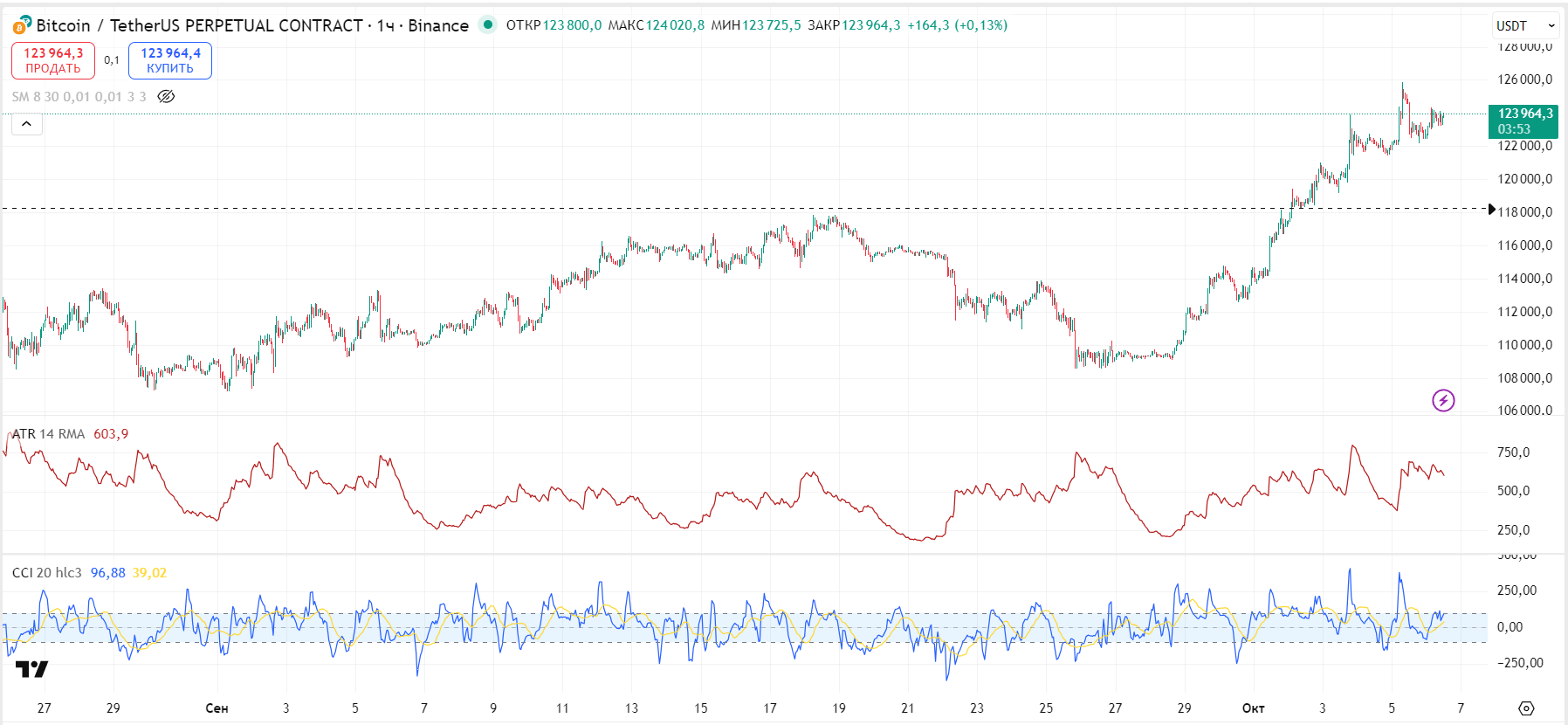Click the Bitcoin symbol logo icon
1568x725 pixels.
pyautogui.click(x=22, y=25)
